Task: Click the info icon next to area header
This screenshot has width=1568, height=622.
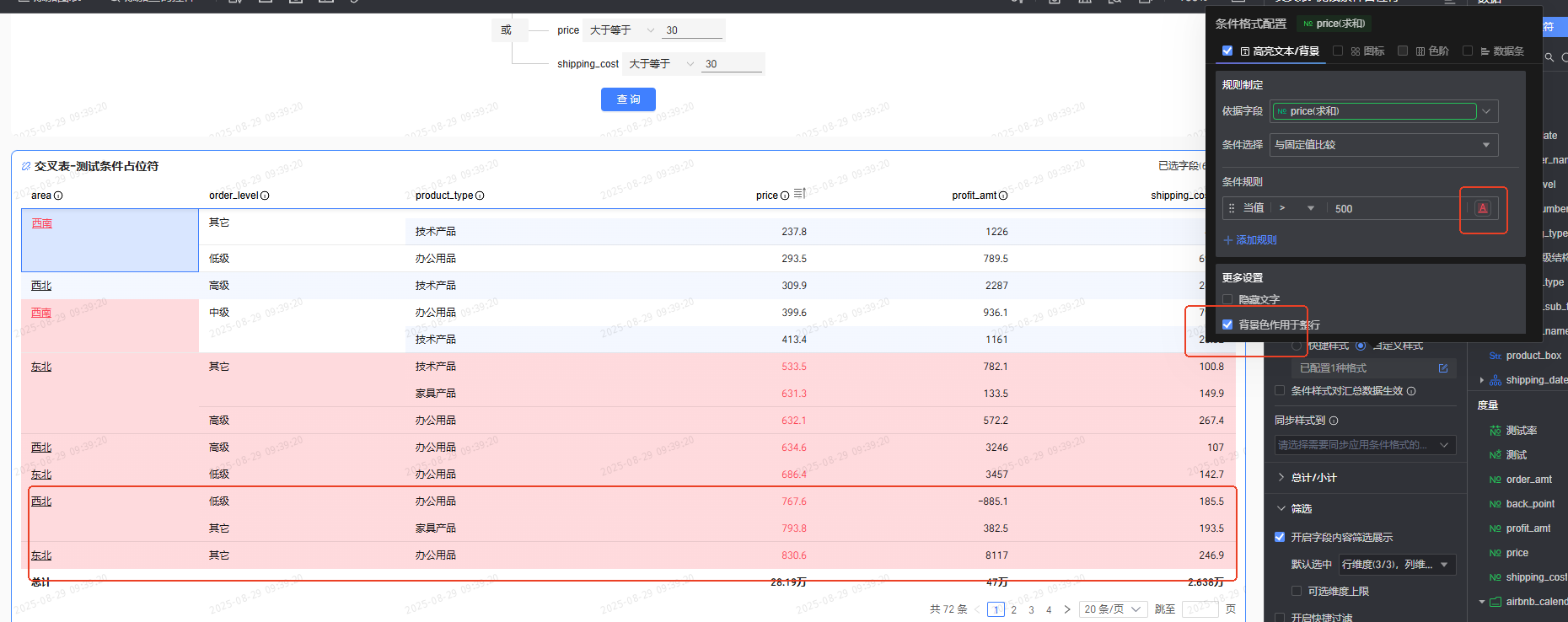Action: [x=58, y=196]
